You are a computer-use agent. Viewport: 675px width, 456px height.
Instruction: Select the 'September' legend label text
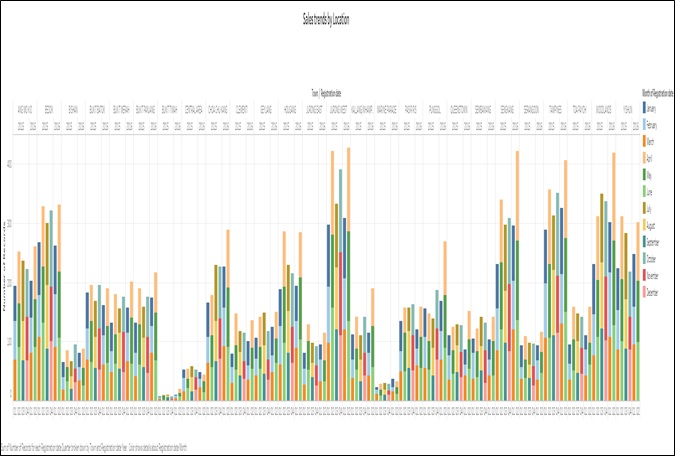click(x=653, y=243)
